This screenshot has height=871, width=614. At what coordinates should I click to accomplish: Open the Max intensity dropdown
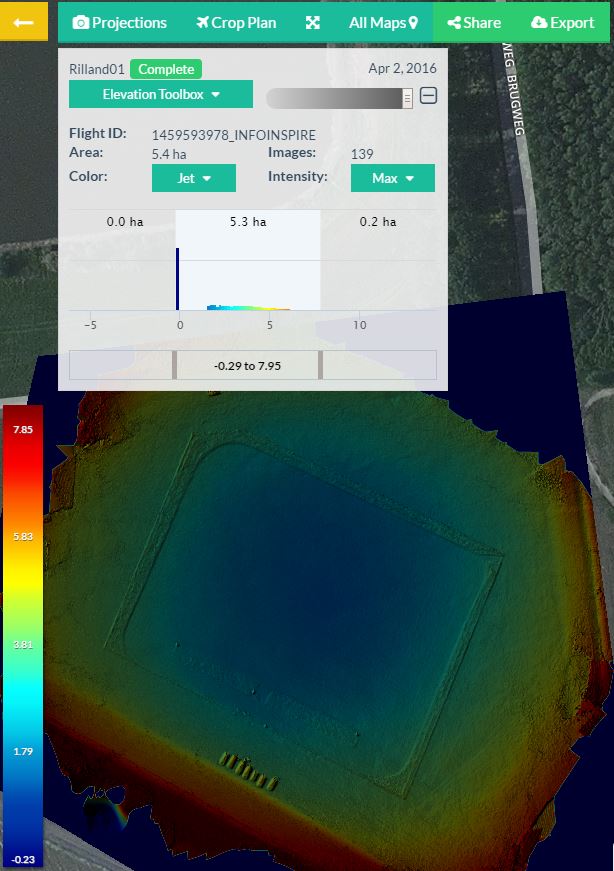click(392, 178)
